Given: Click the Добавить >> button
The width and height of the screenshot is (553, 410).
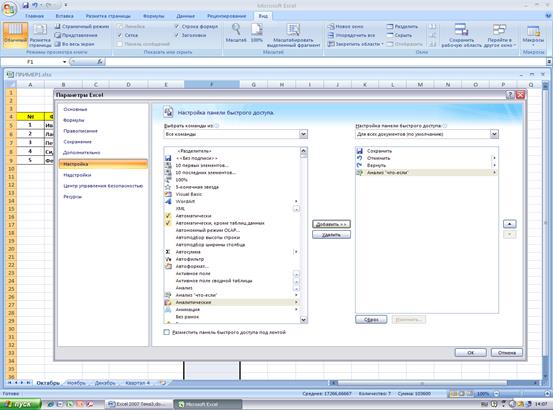Looking at the screenshot, I should pos(331,224).
